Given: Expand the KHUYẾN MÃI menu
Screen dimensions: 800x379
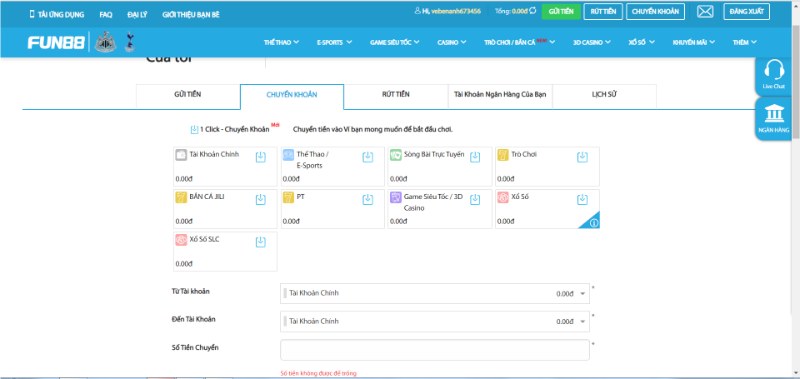Looking at the screenshot, I should (x=693, y=42).
